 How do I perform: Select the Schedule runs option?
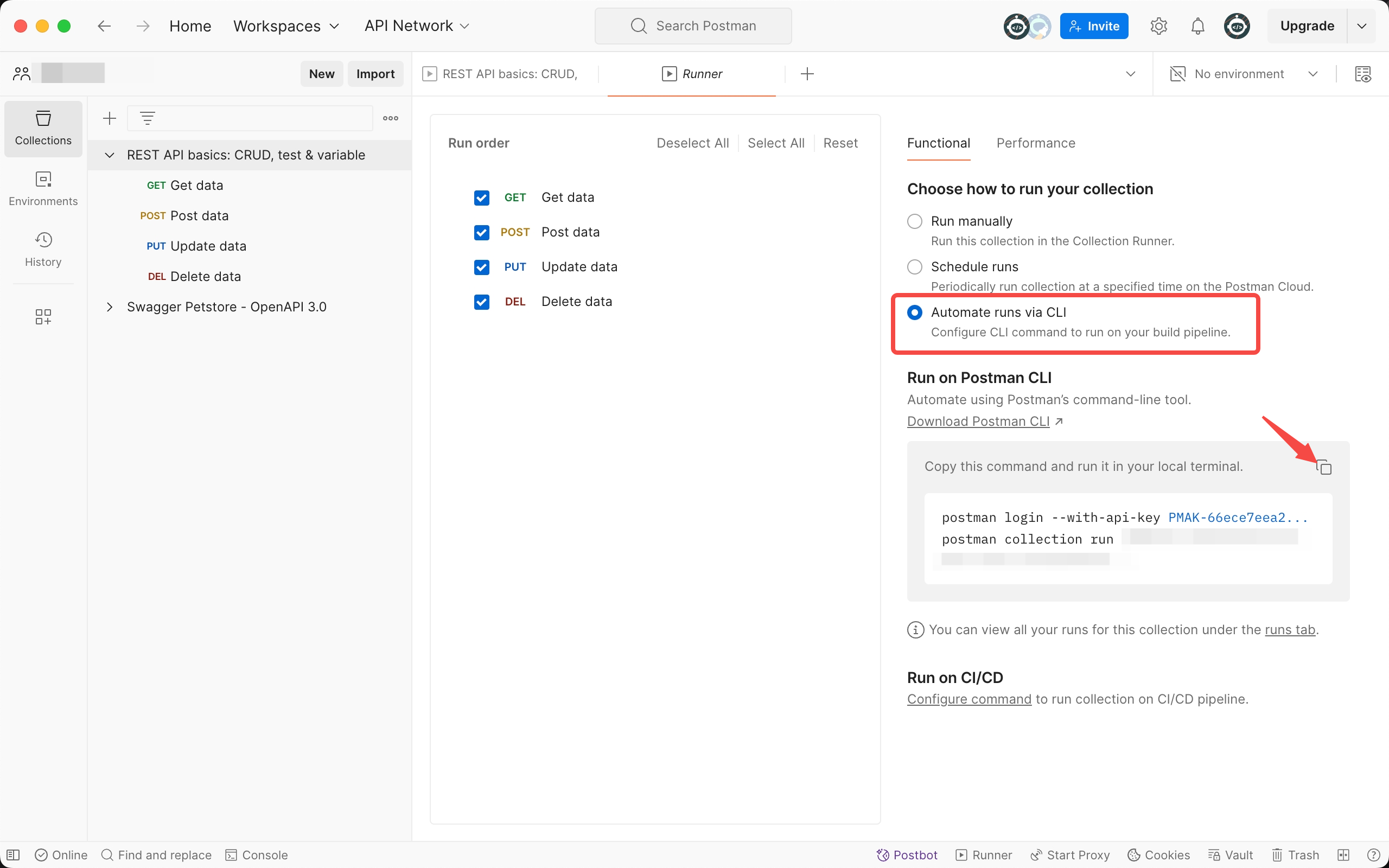click(914, 267)
